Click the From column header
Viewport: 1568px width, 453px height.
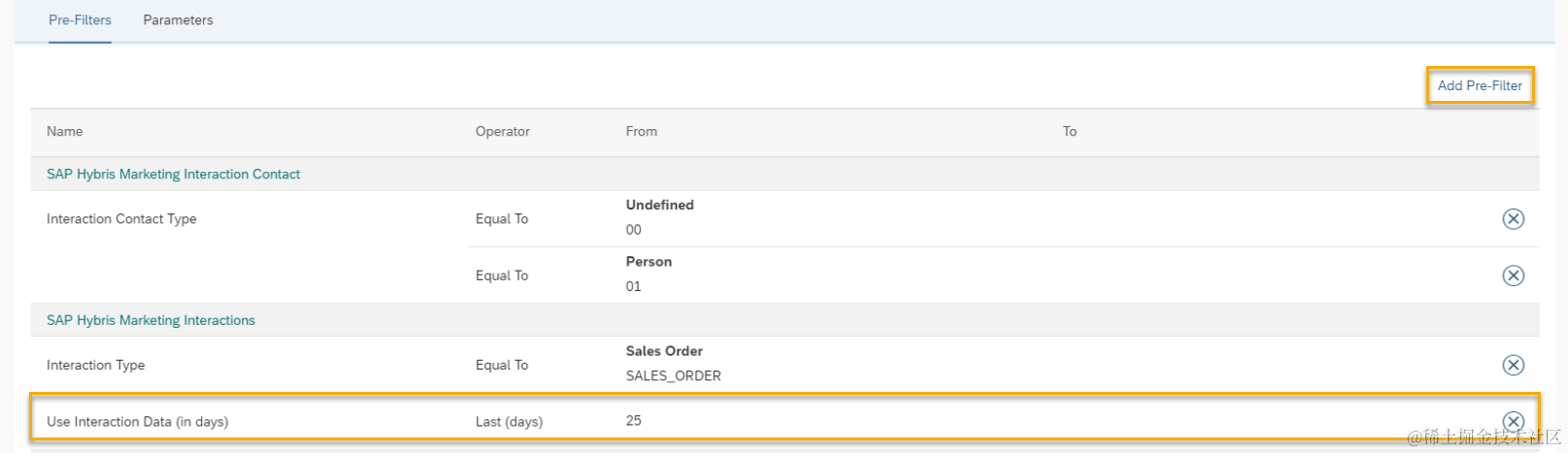(x=641, y=132)
